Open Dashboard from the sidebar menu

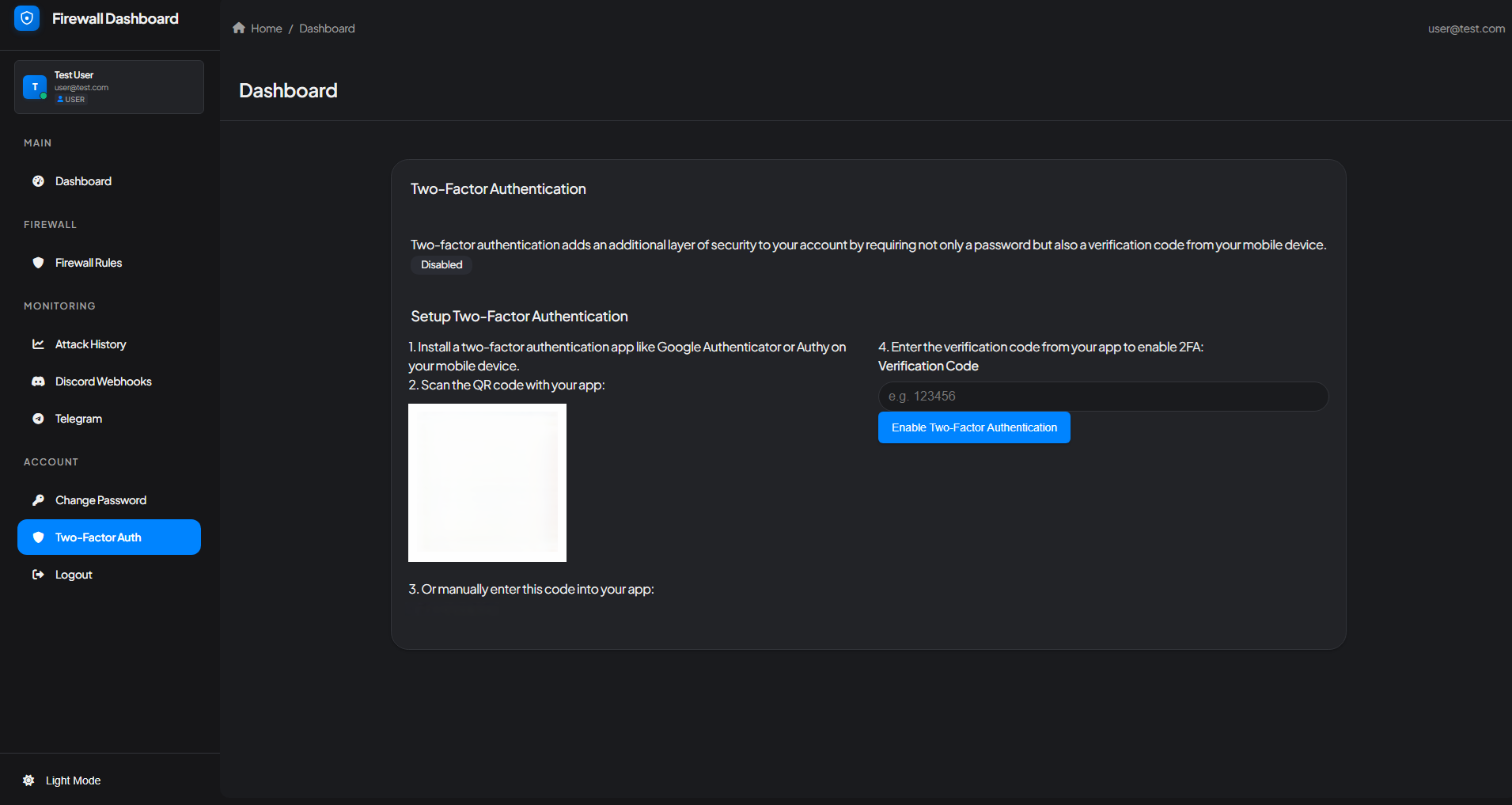pos(109,181)
